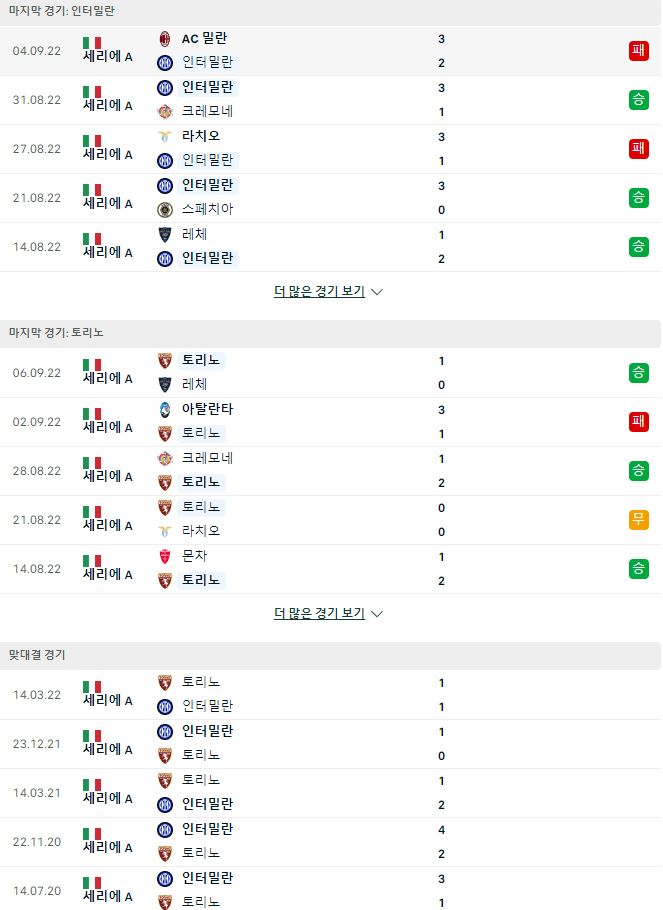Click the 크레모네 crest in 31.08.22 match

pos(165,111)
